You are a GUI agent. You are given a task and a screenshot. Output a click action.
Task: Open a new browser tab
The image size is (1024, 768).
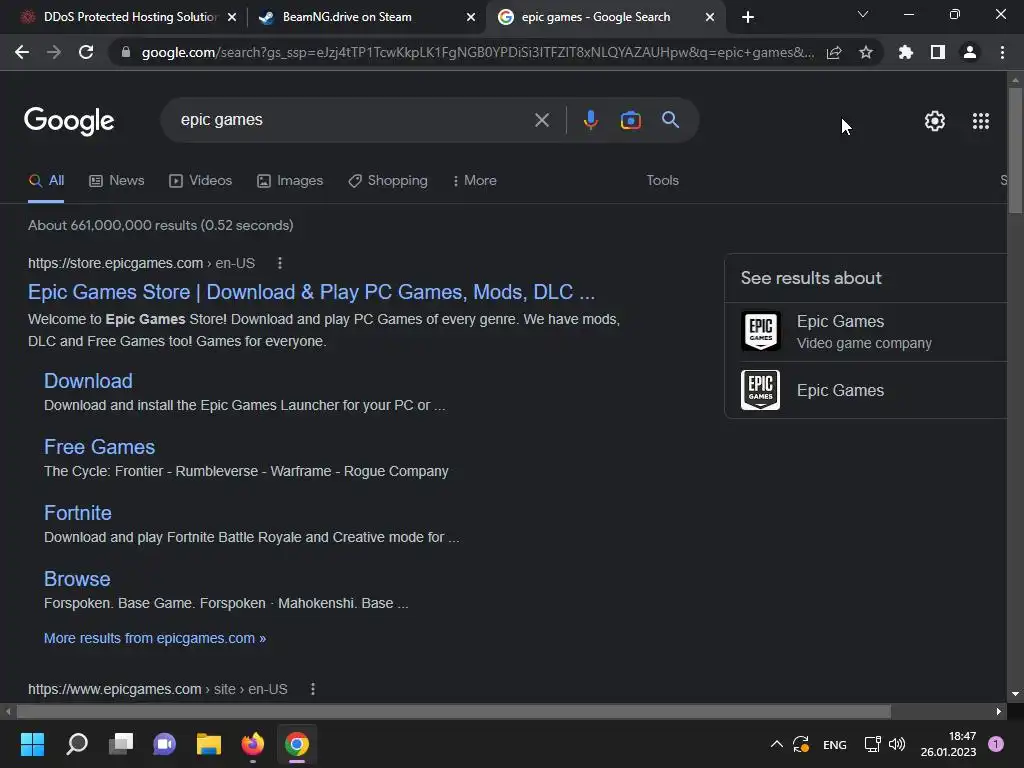[748, 17]
